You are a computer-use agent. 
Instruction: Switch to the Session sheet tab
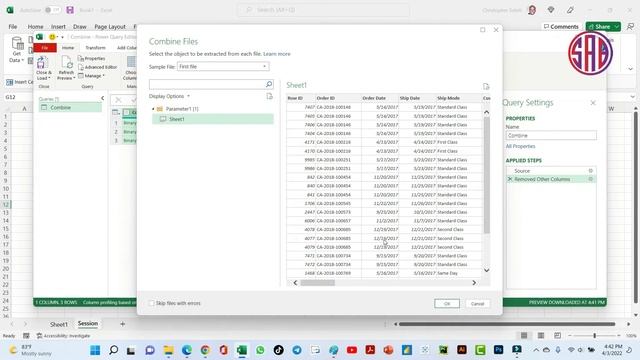tap(88, 323)
